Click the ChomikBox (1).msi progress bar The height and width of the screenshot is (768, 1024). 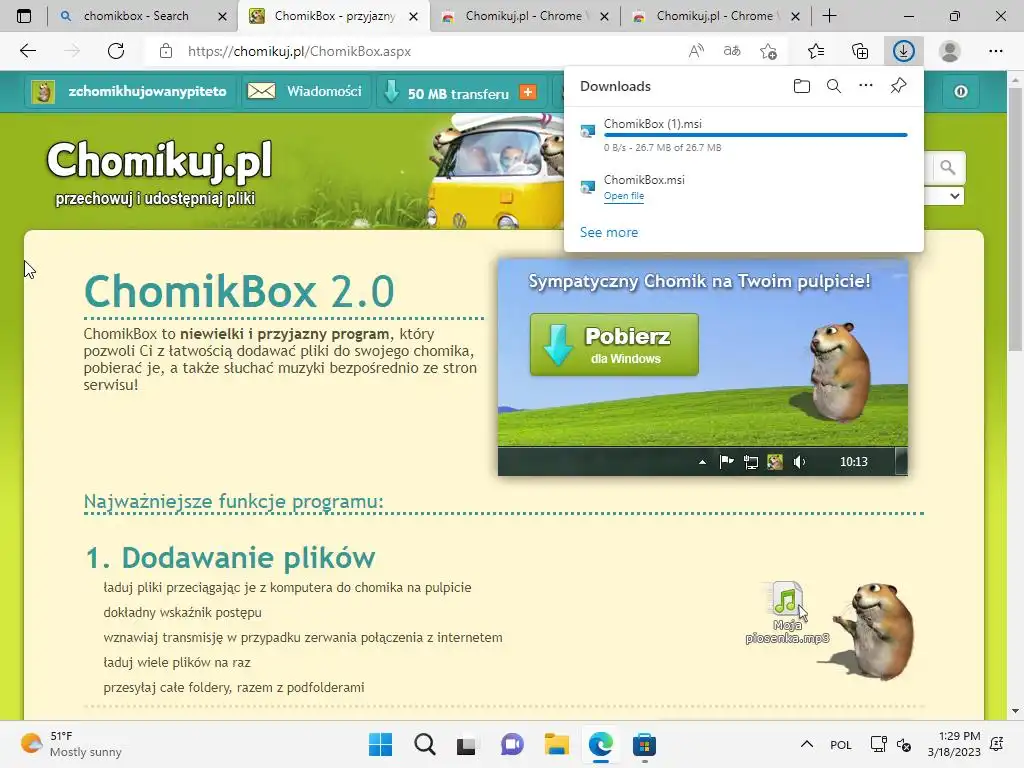[x=756, y=135]
